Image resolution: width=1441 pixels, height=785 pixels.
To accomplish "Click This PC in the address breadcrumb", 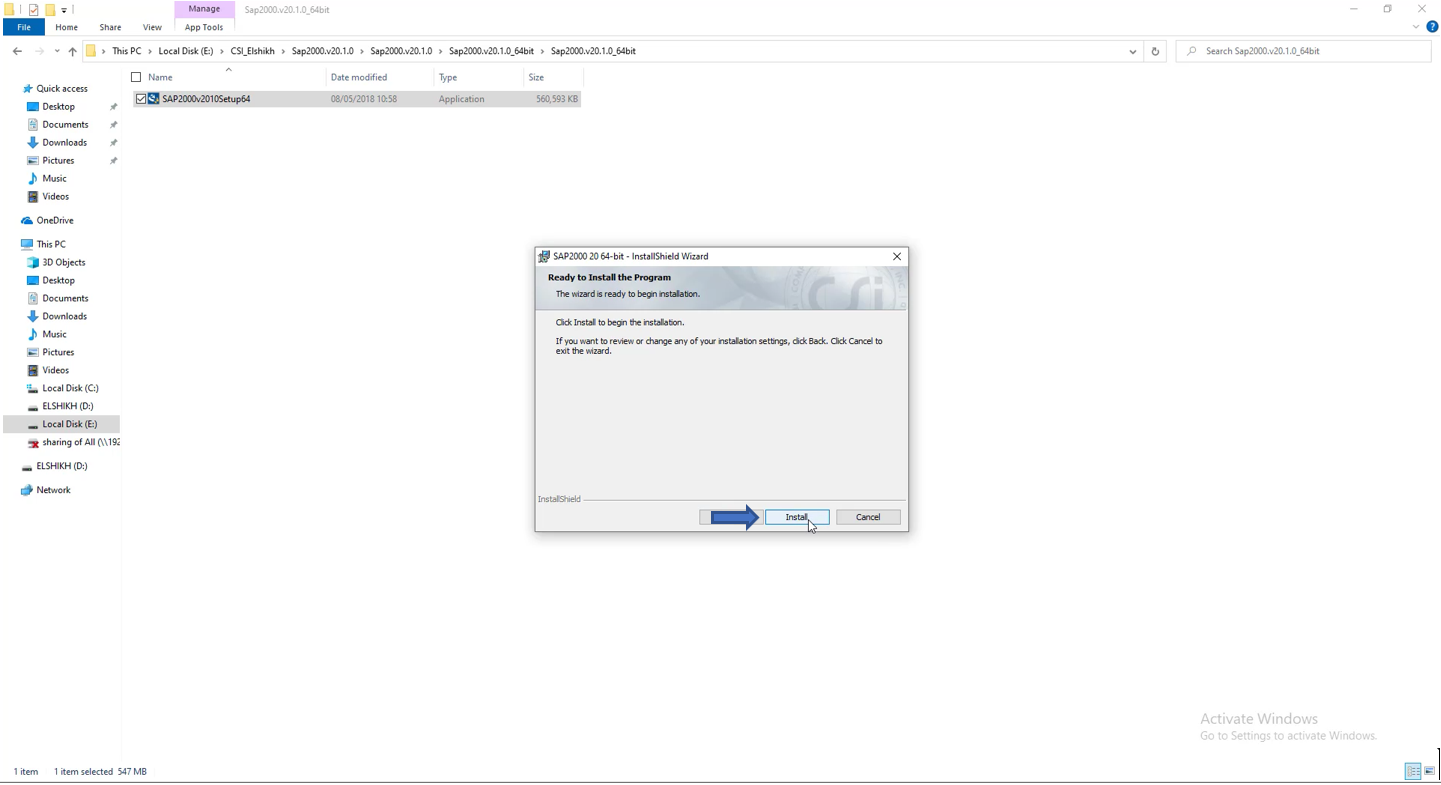I will tap(126, 51).
